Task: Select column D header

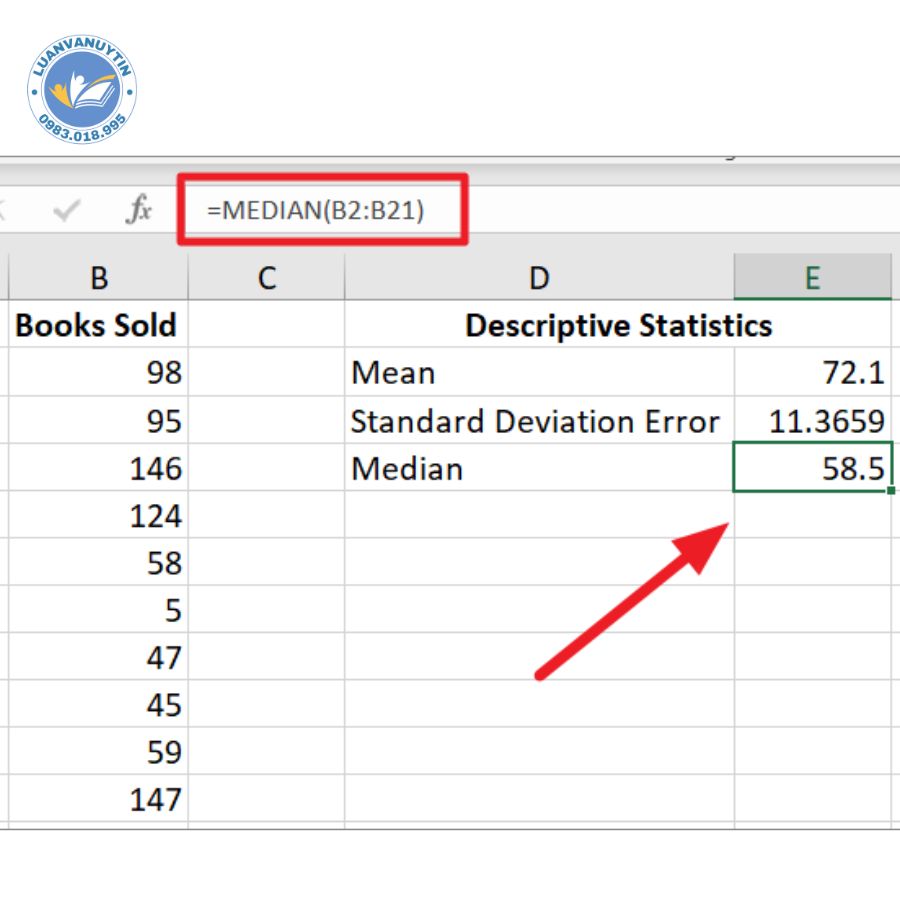Action: tap(539, 277)
